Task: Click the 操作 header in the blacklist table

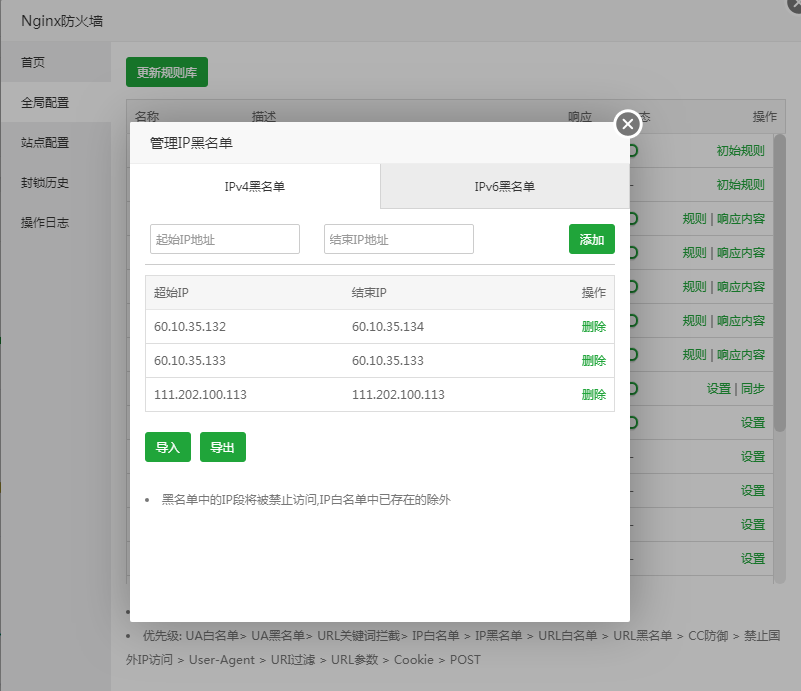Action: (x=594, y=293)
